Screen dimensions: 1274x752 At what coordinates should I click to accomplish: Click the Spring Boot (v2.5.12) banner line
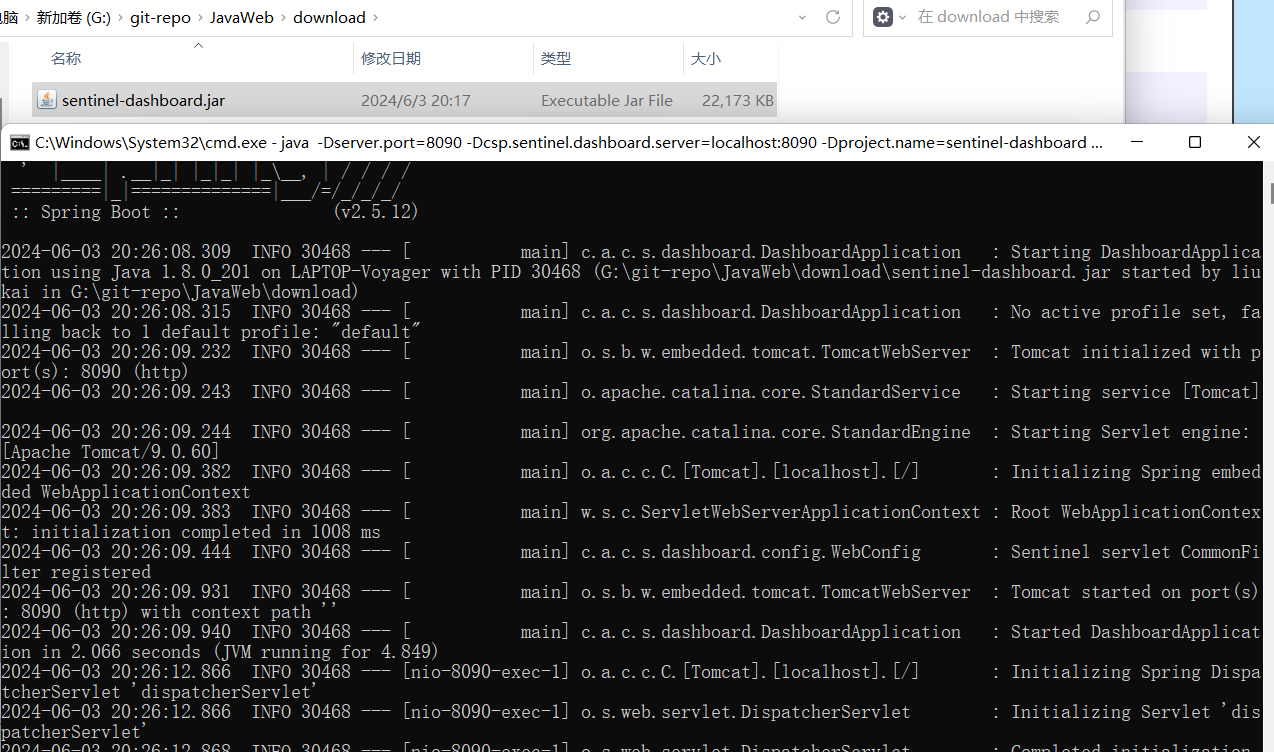215,212
